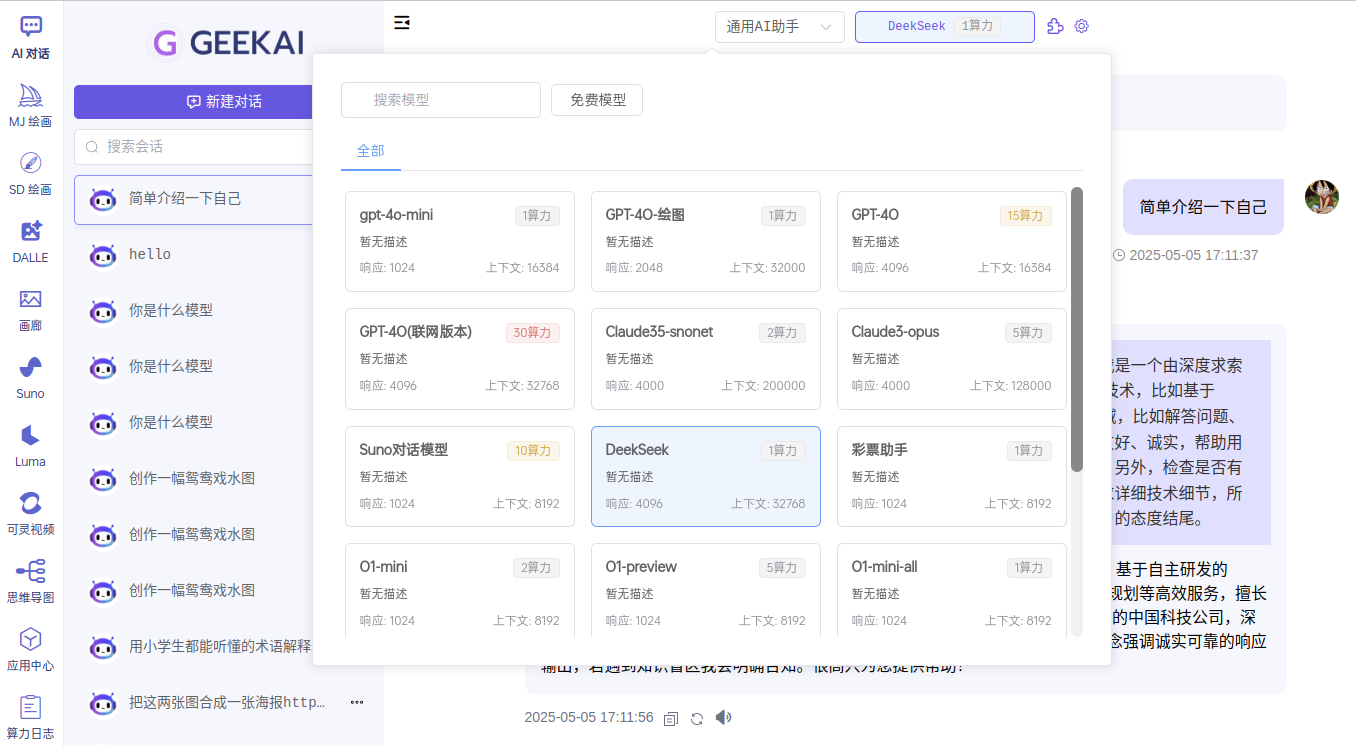
Task: Play reply aloud with speaker icon
Action: pos(724,717)
